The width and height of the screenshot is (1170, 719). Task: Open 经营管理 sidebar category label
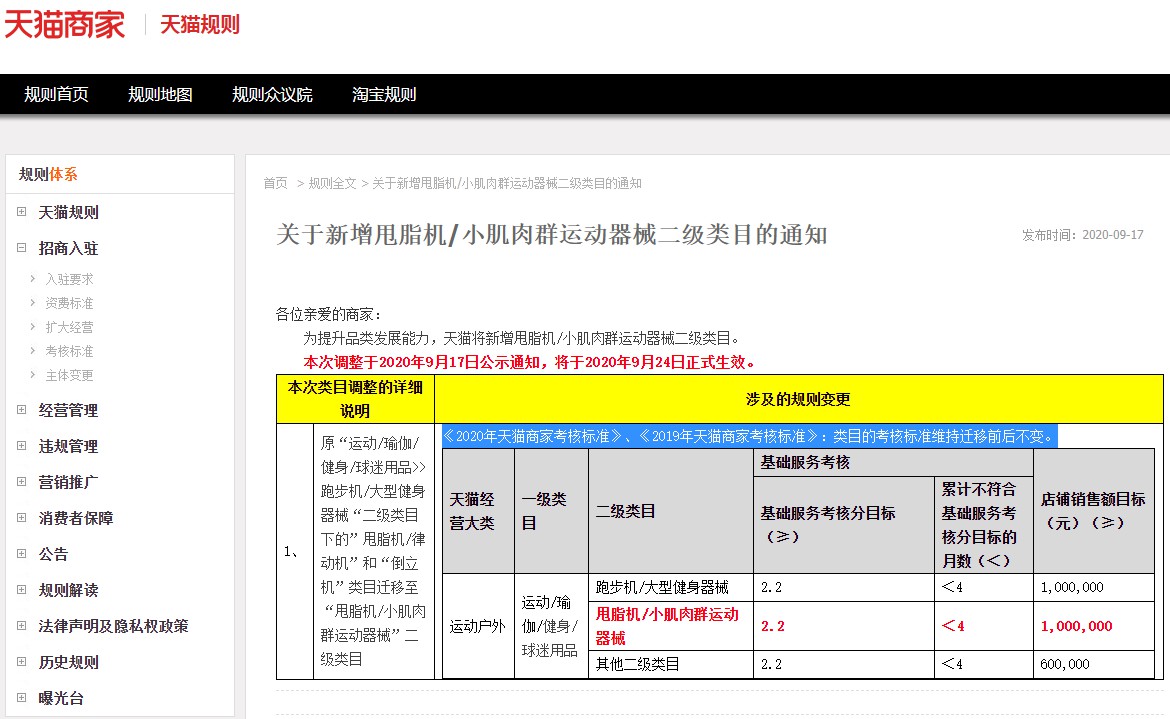[69, 410]
